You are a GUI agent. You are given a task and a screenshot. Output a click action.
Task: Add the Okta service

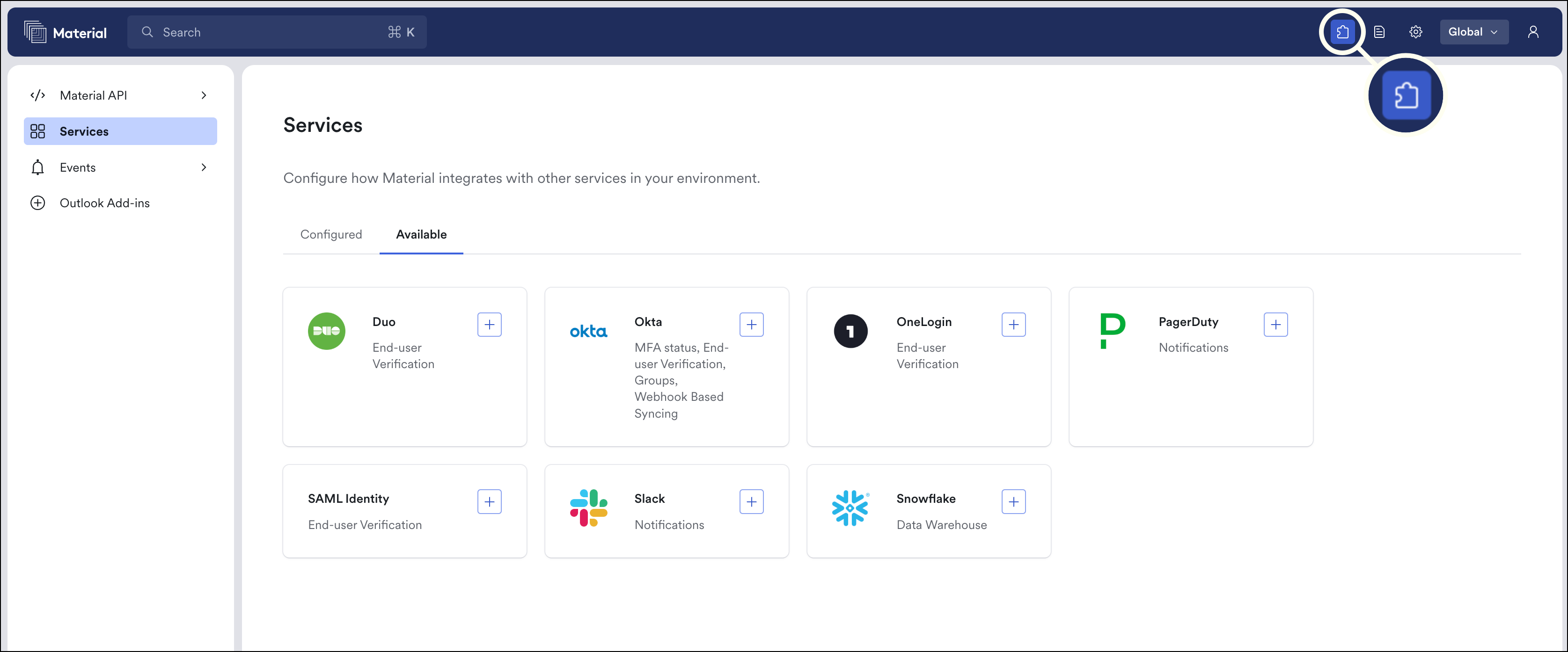(x=752, y=325)
